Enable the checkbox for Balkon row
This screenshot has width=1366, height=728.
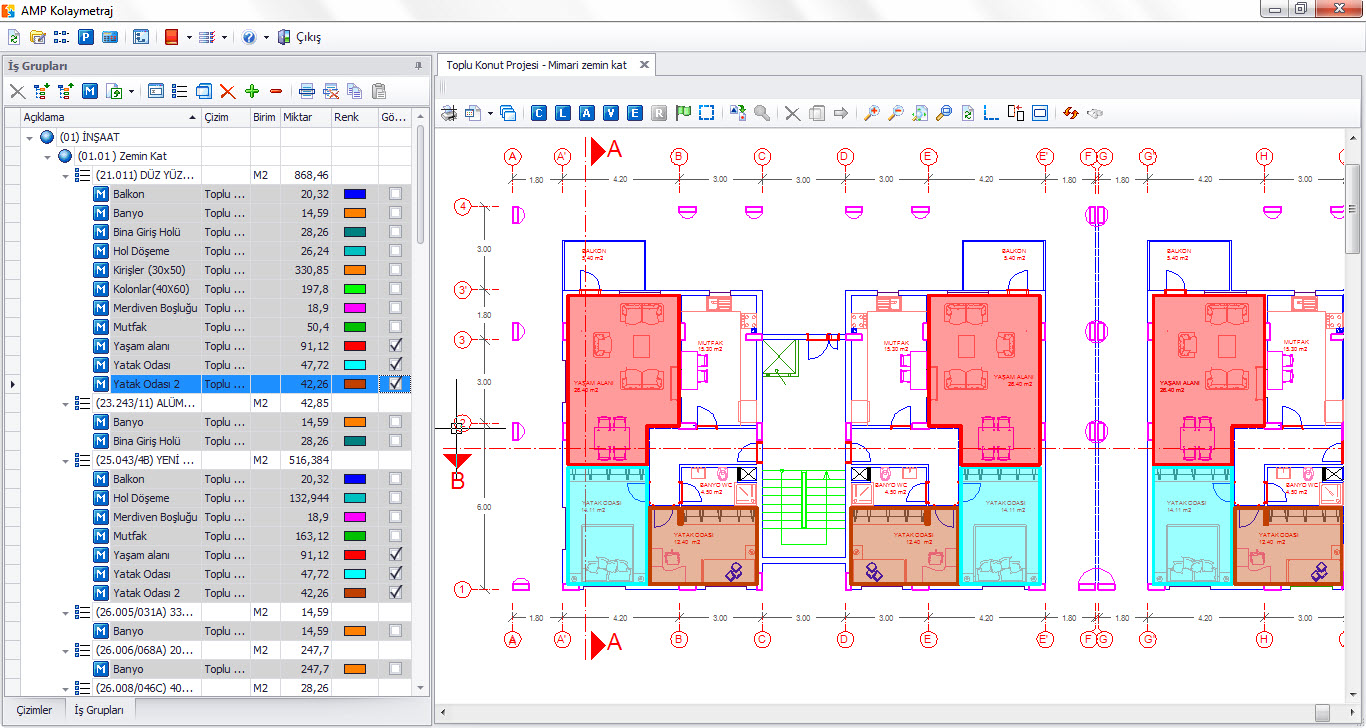coord(396,194)
